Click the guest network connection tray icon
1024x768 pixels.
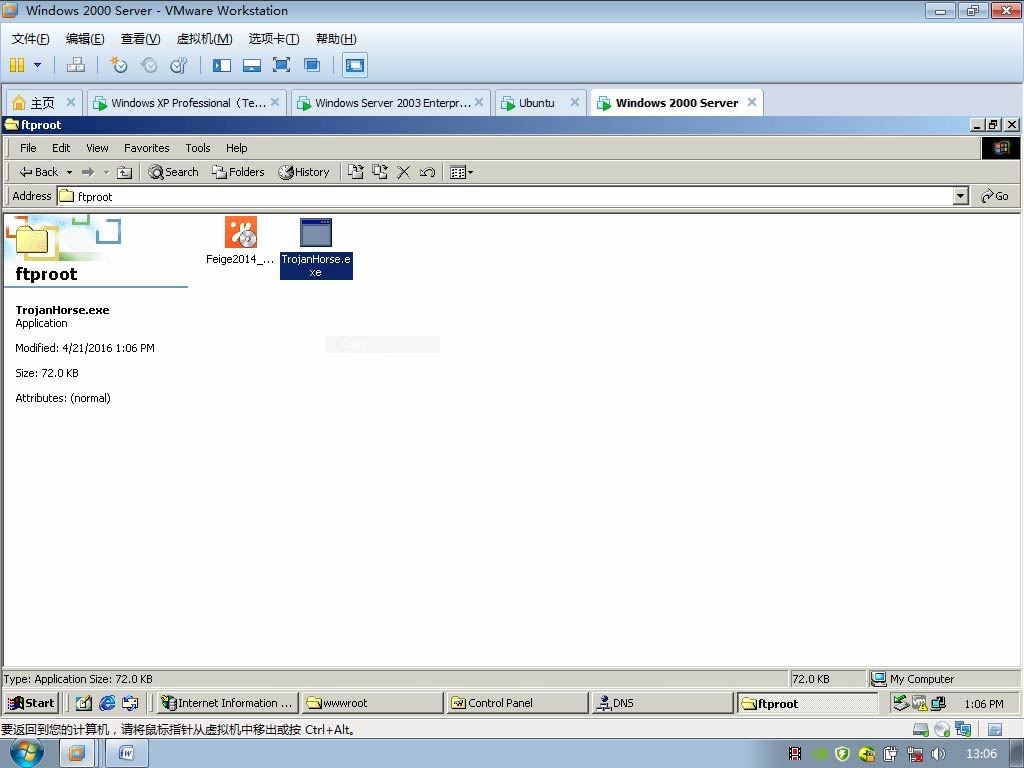point(938,703)
